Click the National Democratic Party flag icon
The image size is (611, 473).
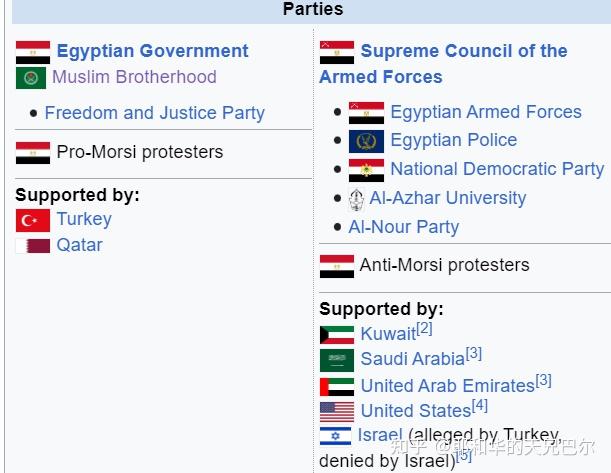point(366,170)
